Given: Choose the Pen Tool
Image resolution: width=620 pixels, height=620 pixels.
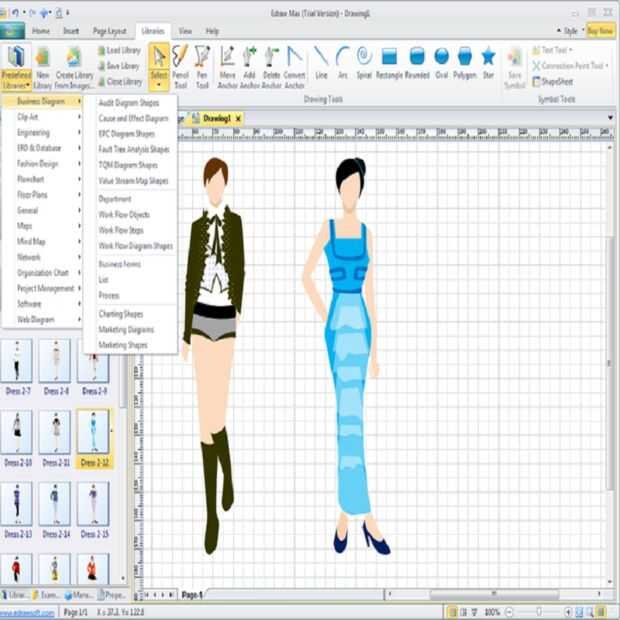Looking at the screenshot, I should point(202,67).
